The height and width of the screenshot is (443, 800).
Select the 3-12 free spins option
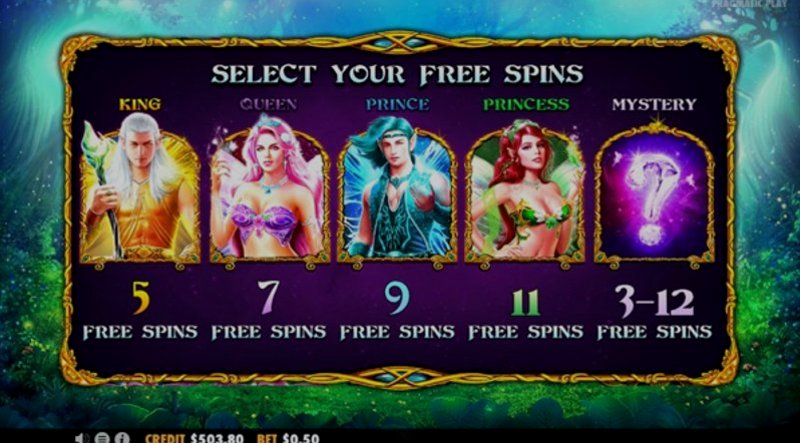click(655, 310)
